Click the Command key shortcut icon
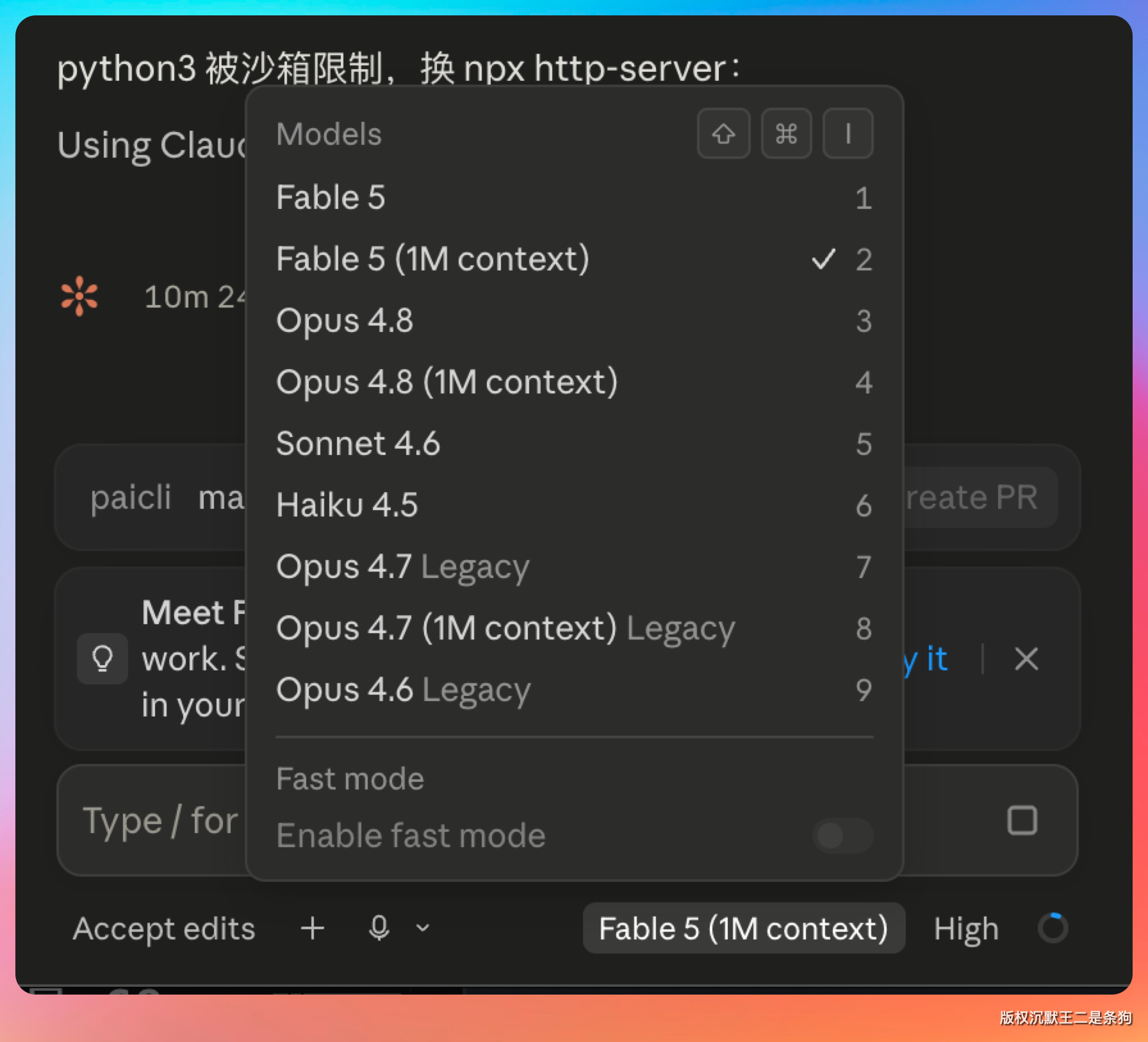The width and height of the screenshot is (1148, 1042). pyautogui.click(x=786, y=133)
